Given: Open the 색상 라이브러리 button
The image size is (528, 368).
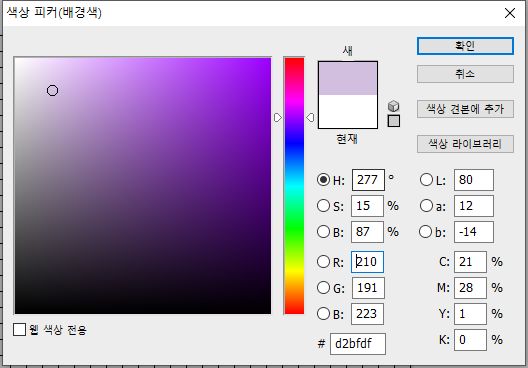Looking at the screenshot, I should click(465, 144).
